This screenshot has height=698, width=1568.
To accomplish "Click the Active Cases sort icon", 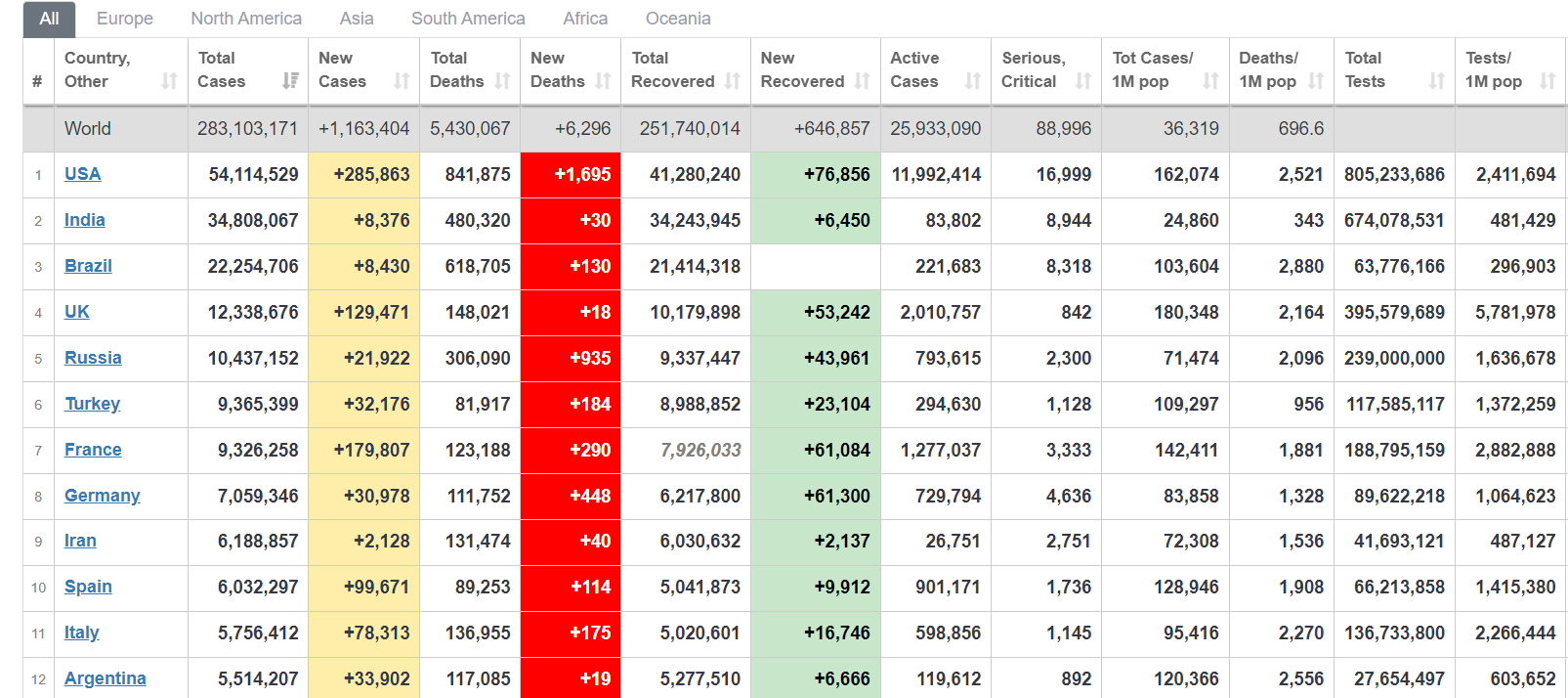I will (x=972, y=81).
